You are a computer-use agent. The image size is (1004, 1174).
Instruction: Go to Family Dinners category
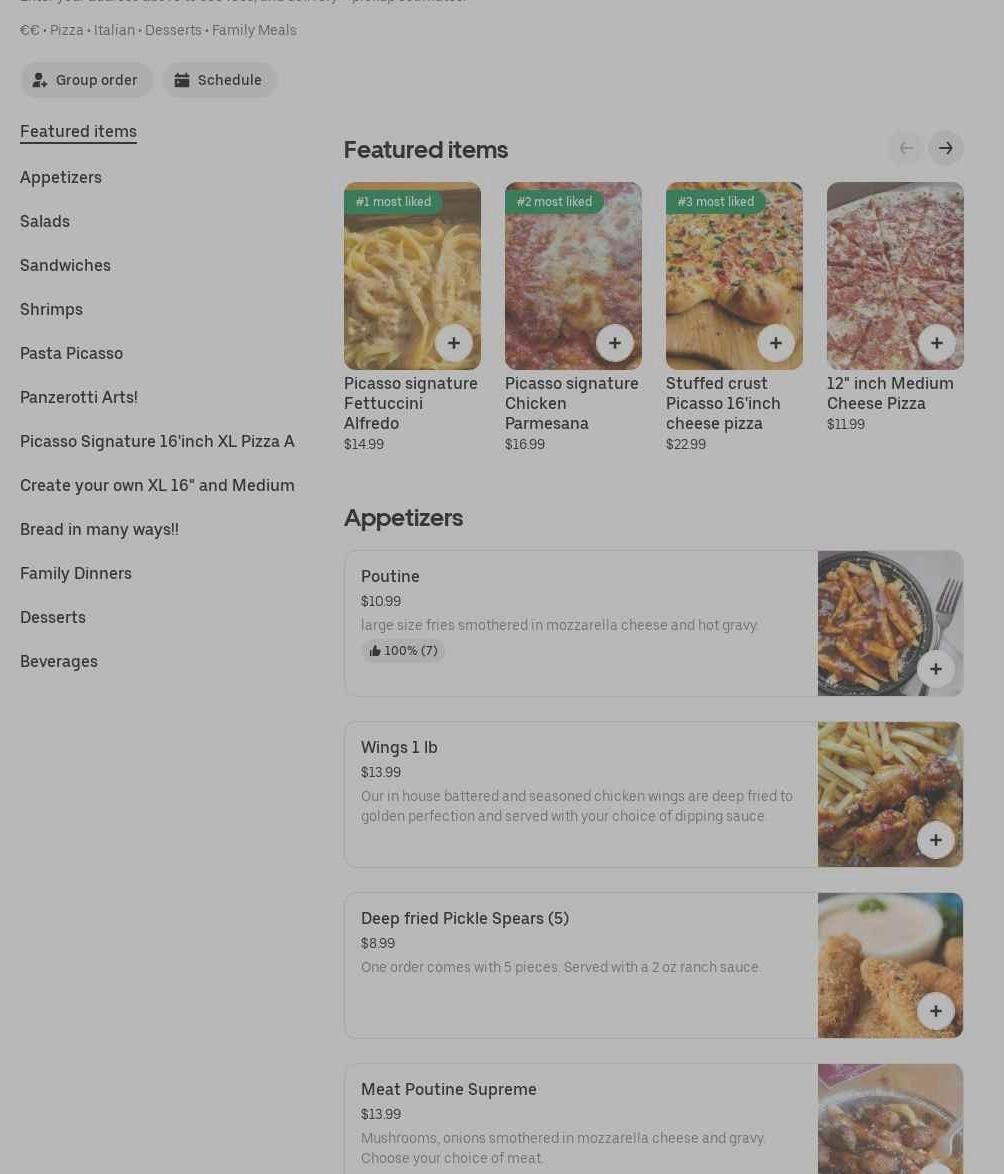coord(76,574)
